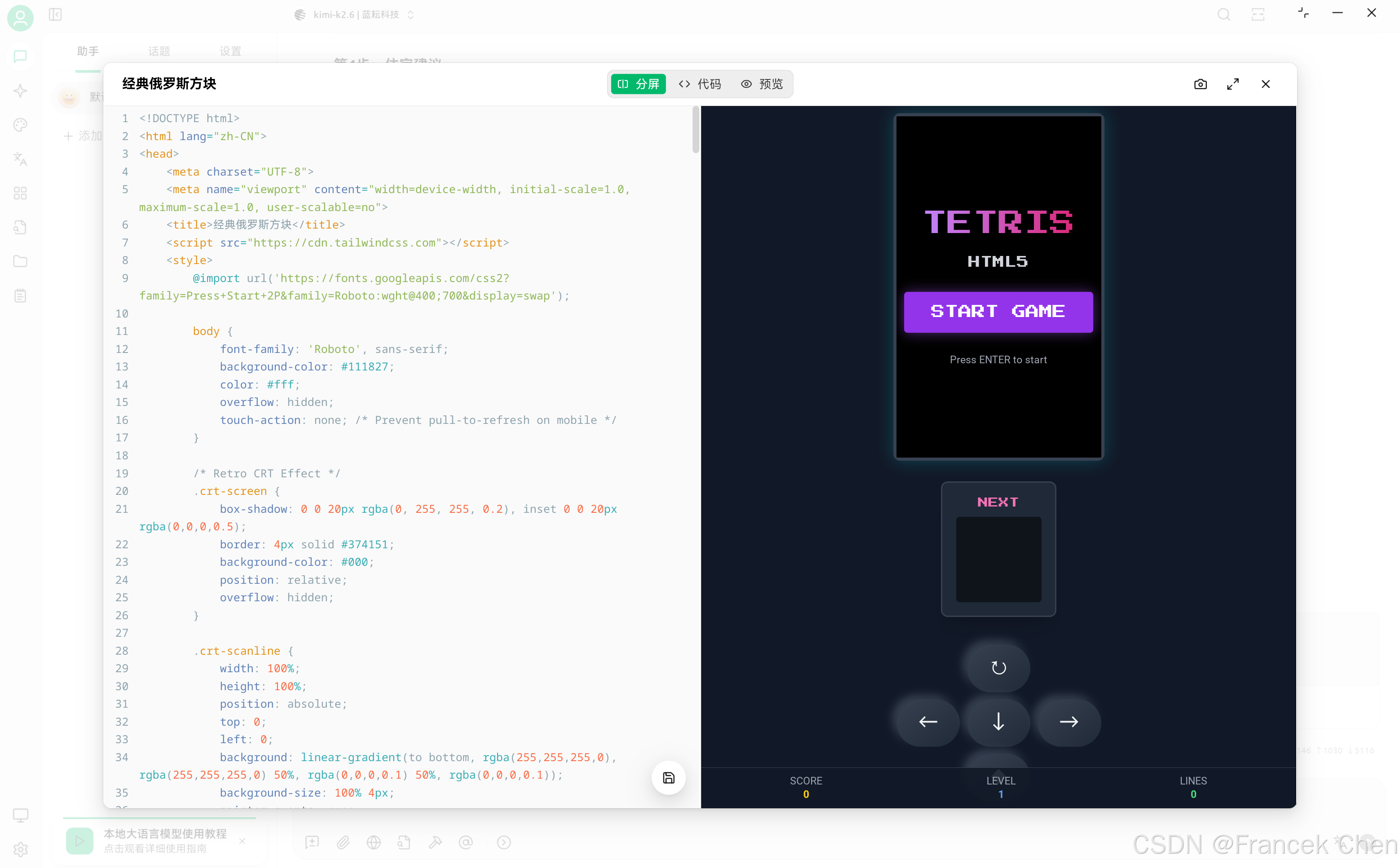Screen dimensions: 1400x868
Task: Click the new topic icon in input bar
Action: [x=313, y=842]
